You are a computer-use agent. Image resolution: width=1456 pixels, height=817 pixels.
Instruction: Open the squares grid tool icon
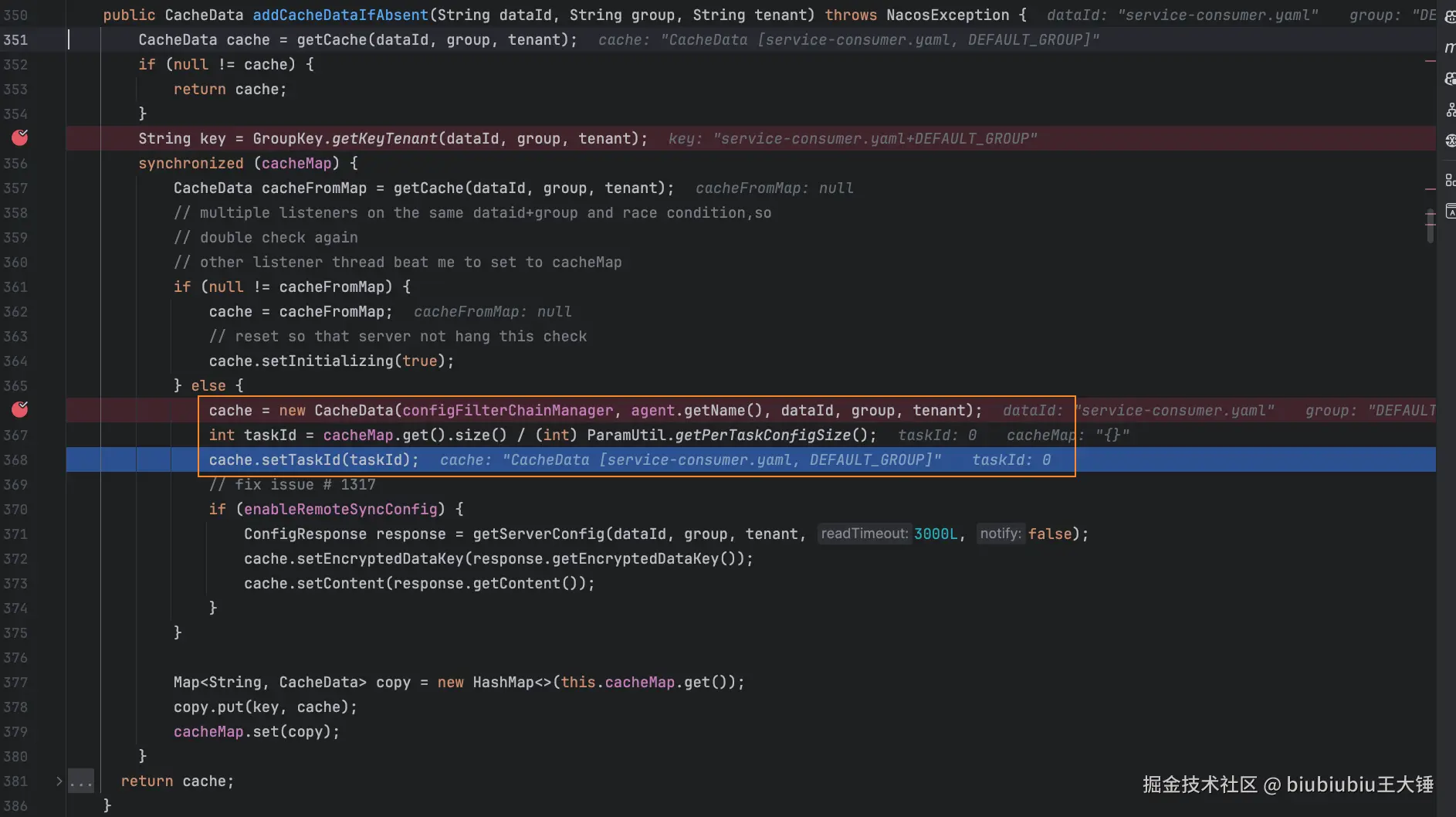[x=1450, y=180]
